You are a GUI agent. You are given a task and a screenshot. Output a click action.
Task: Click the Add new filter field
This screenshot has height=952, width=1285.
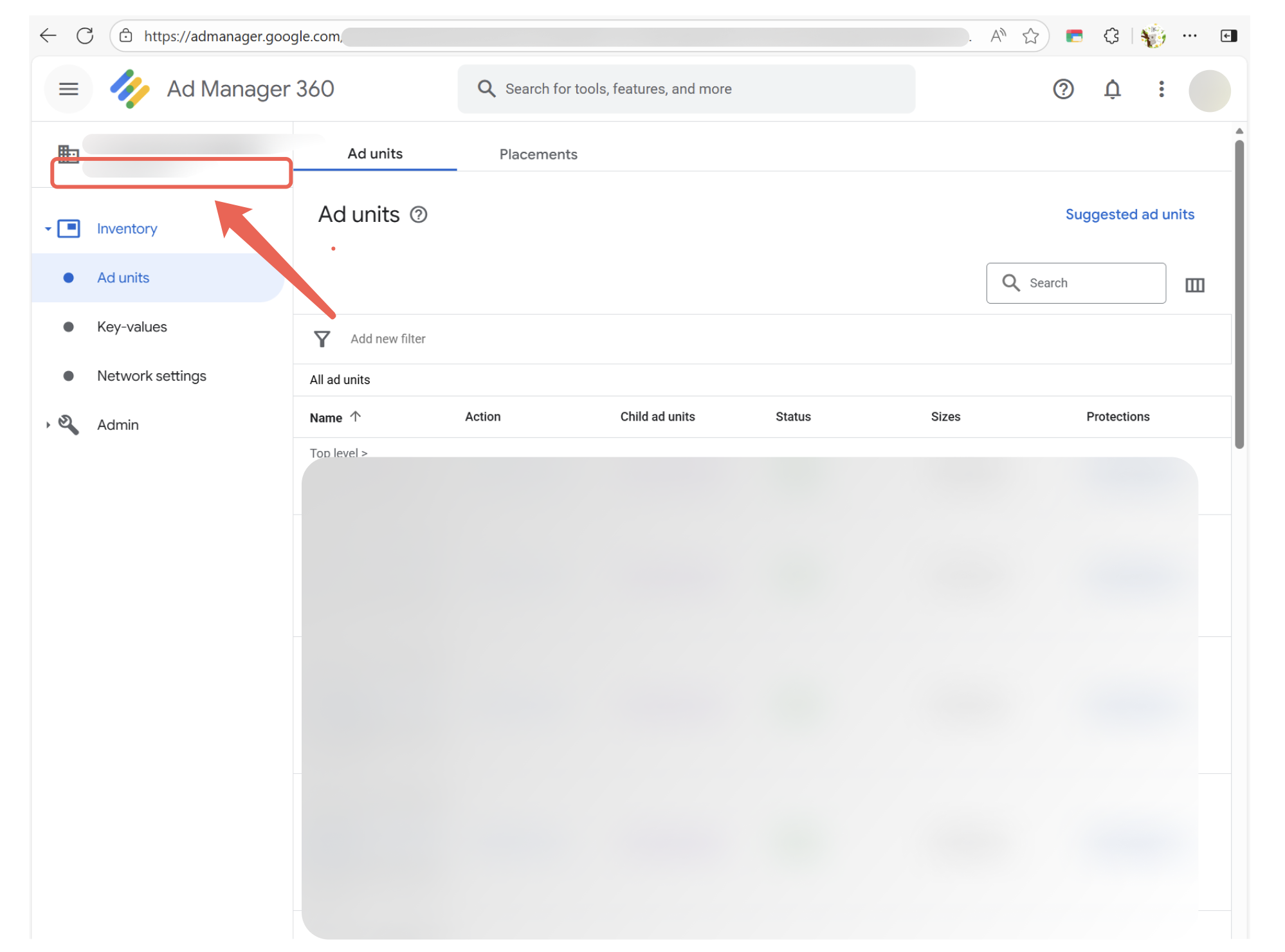tap(388, 339)
